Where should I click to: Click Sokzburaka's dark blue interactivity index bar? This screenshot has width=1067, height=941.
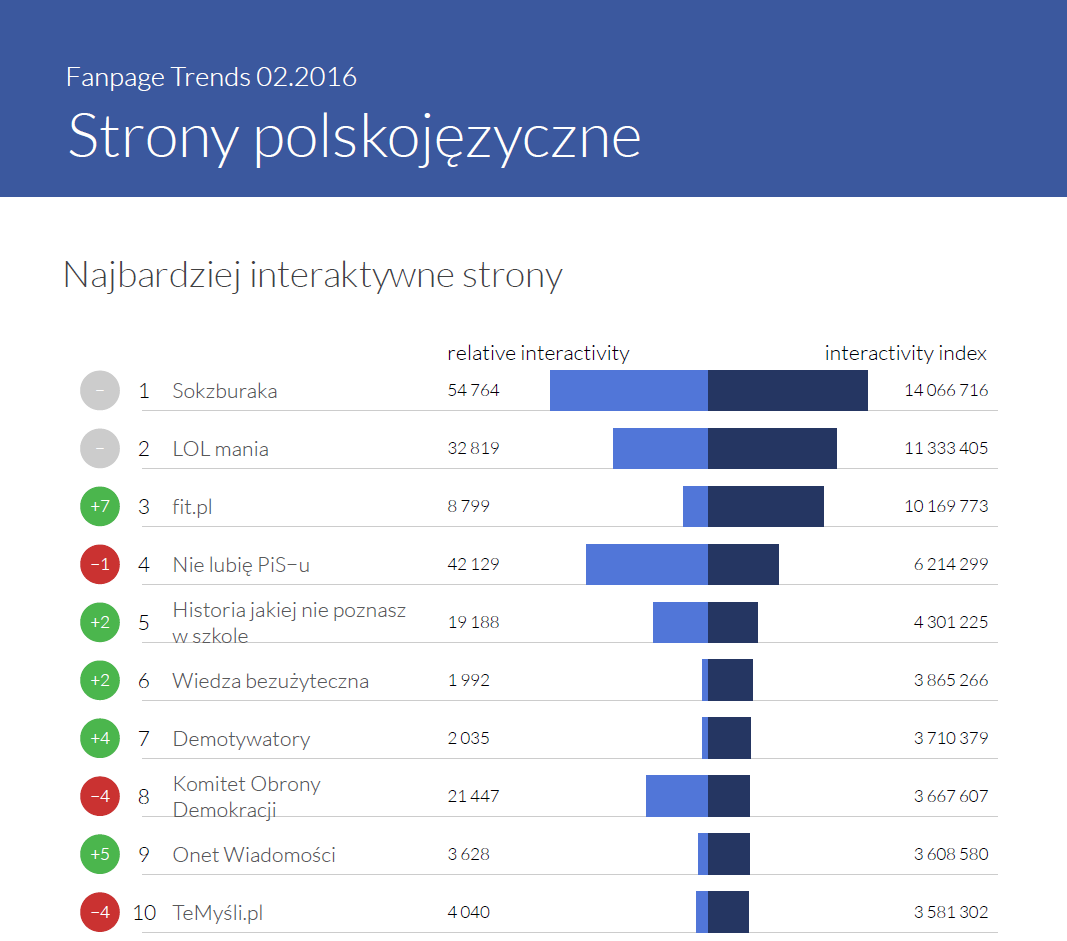coord(787,390)
